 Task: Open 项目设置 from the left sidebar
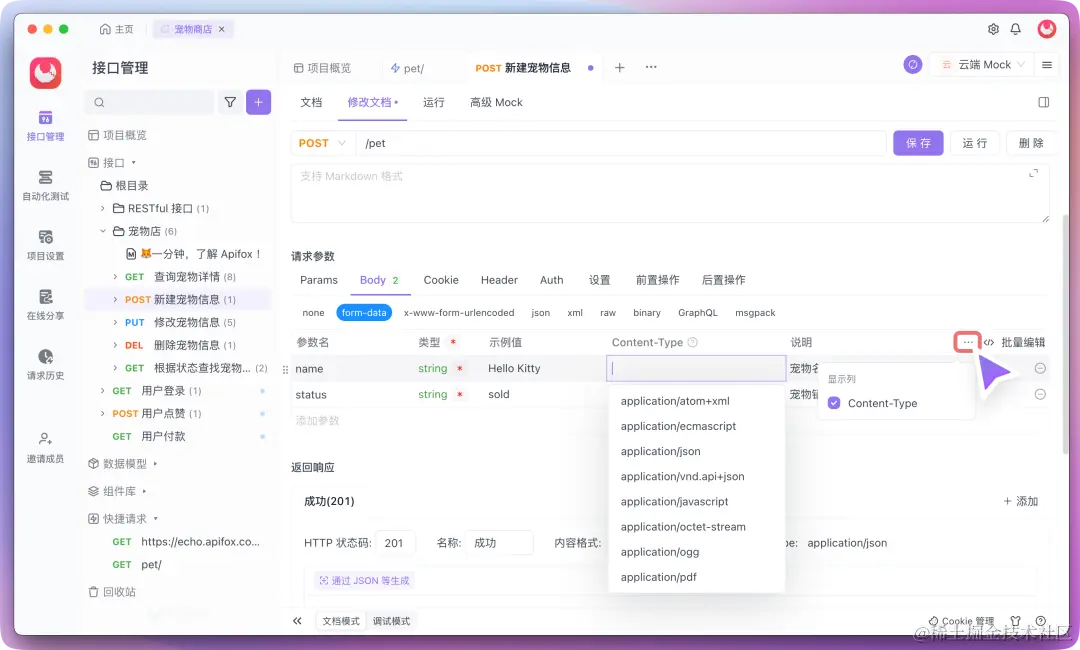coord(44,245)
